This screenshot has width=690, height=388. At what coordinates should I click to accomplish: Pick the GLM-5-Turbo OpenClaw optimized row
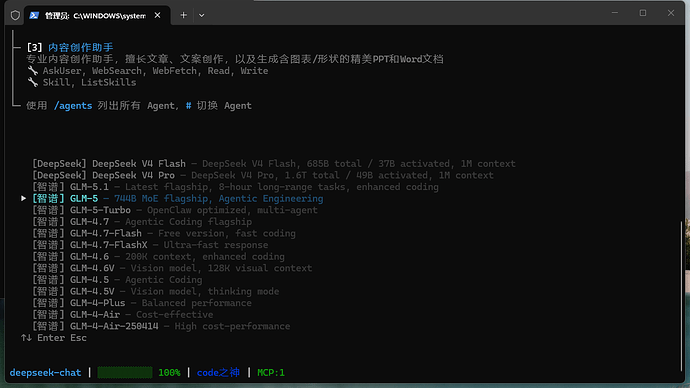click(175, 210)
